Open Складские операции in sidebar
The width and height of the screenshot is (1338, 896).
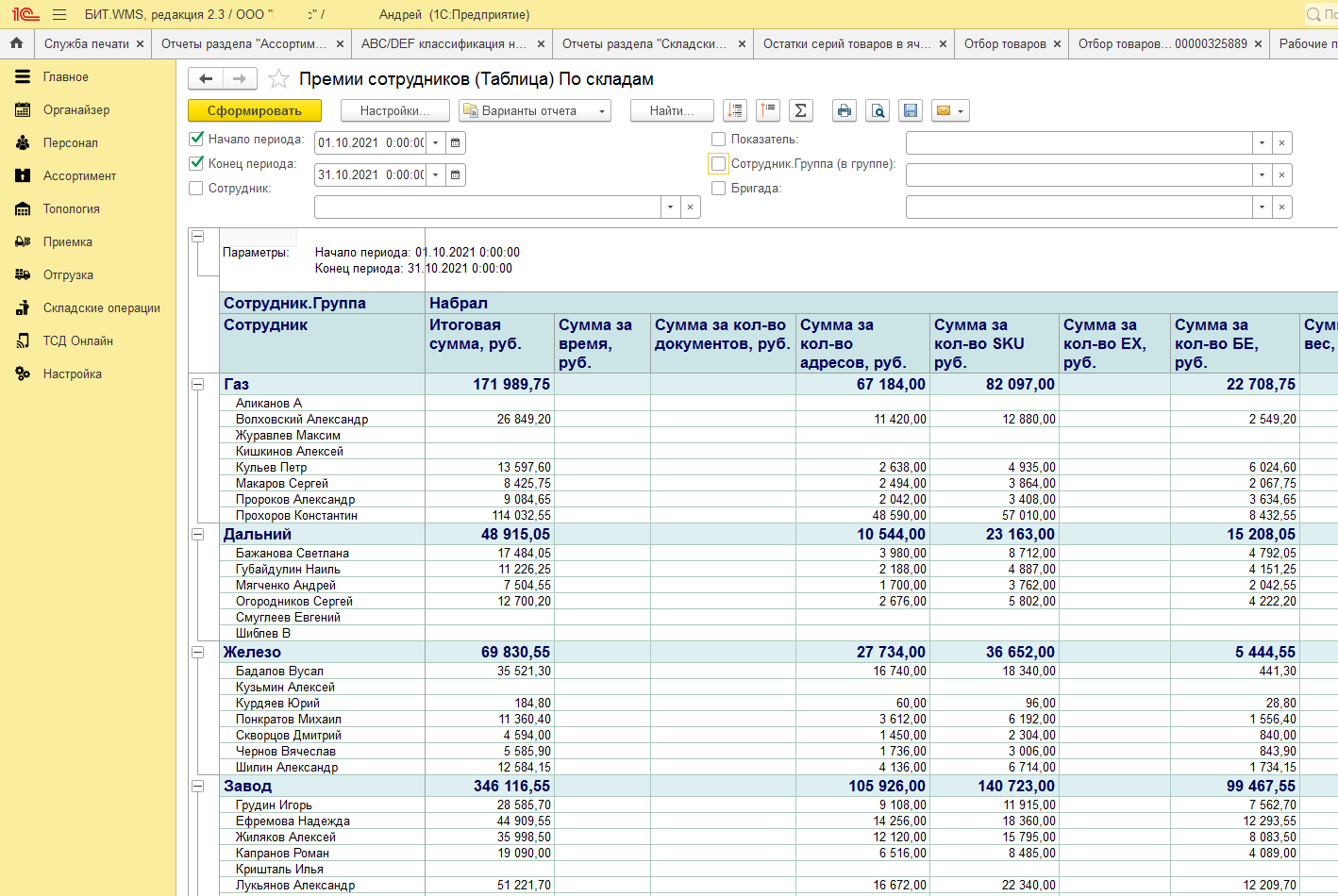coord(101,307)
